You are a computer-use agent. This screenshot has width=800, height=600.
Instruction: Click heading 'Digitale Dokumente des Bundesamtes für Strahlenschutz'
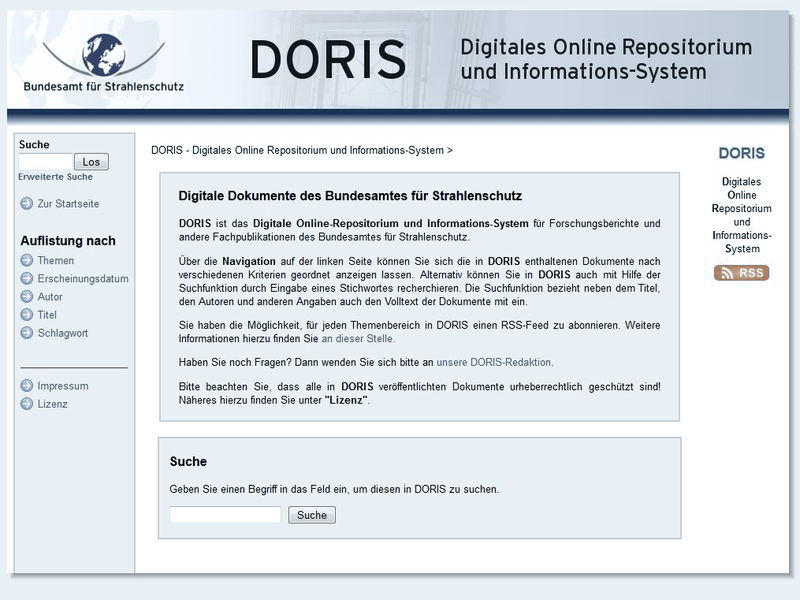click(x=350, y=196)
